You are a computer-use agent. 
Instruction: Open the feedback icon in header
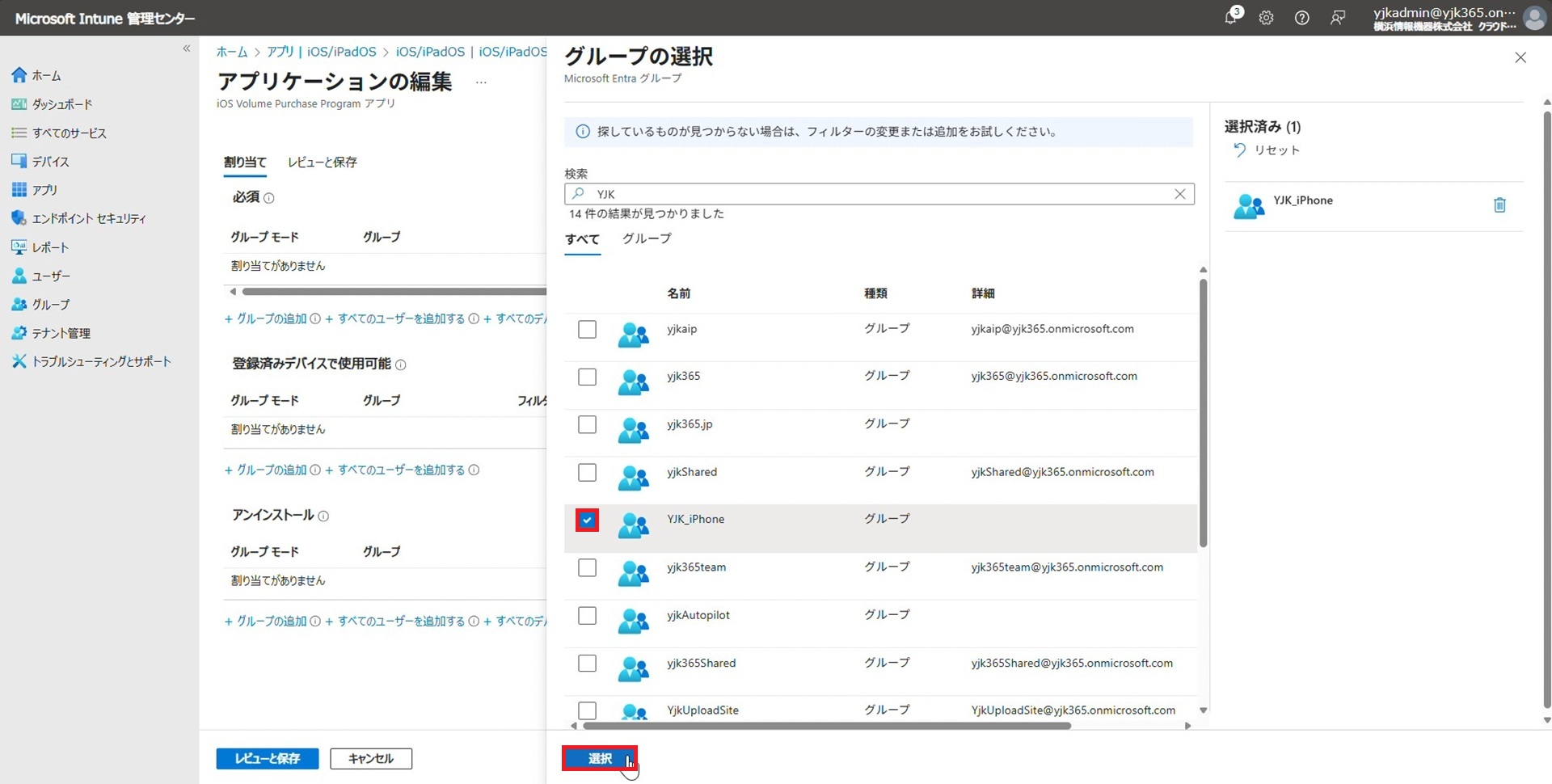coord(1338,18)
